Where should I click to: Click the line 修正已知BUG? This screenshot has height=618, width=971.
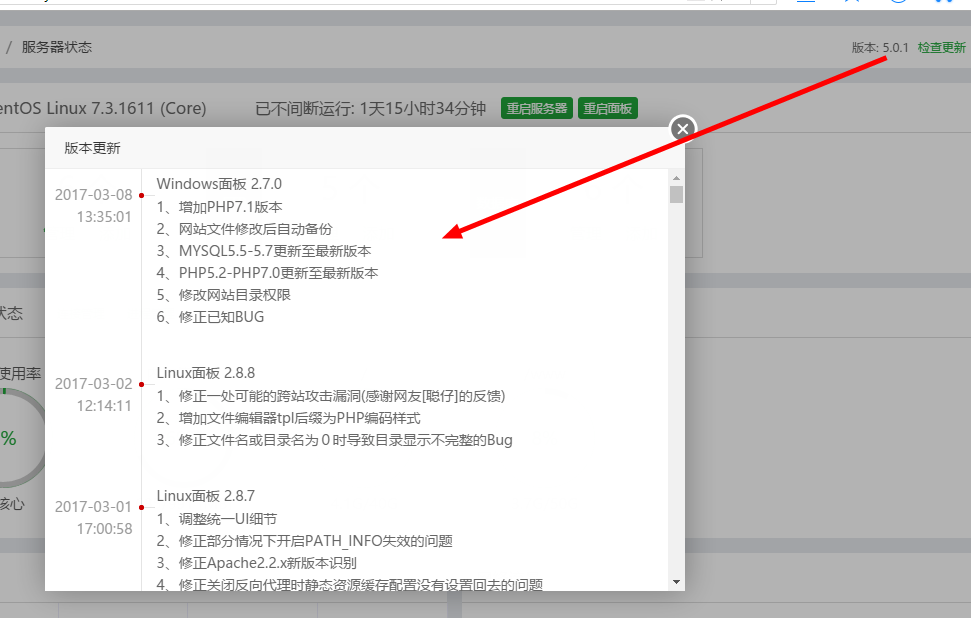pos(211,317)
